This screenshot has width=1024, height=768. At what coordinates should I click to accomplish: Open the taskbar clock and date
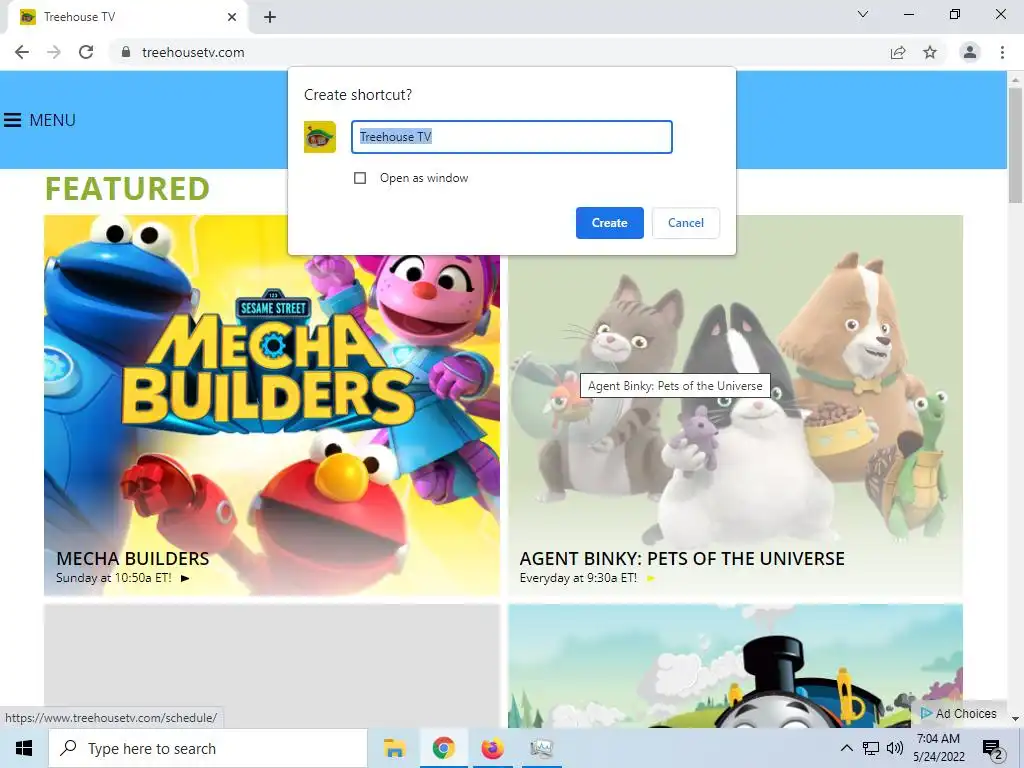click(x=938, y=748)
